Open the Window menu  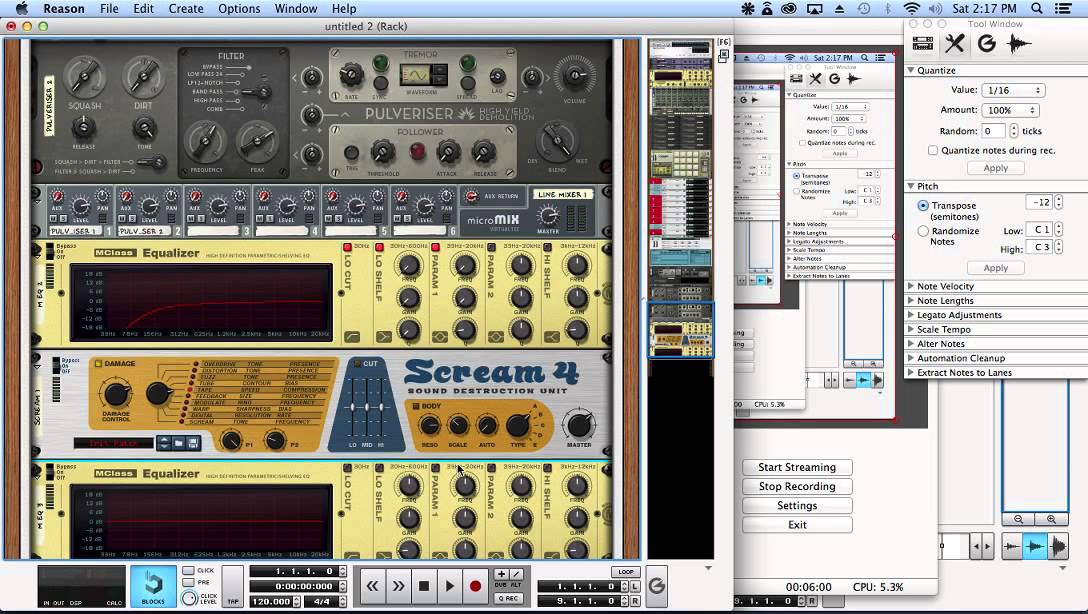pos(296,8)
